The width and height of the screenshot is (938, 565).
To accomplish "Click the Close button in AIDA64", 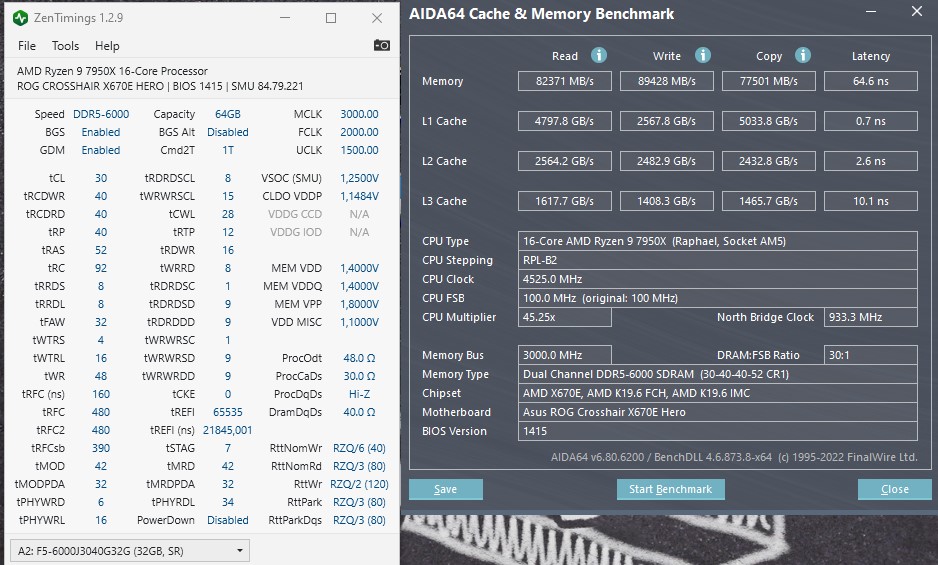I will pos(895,489).
